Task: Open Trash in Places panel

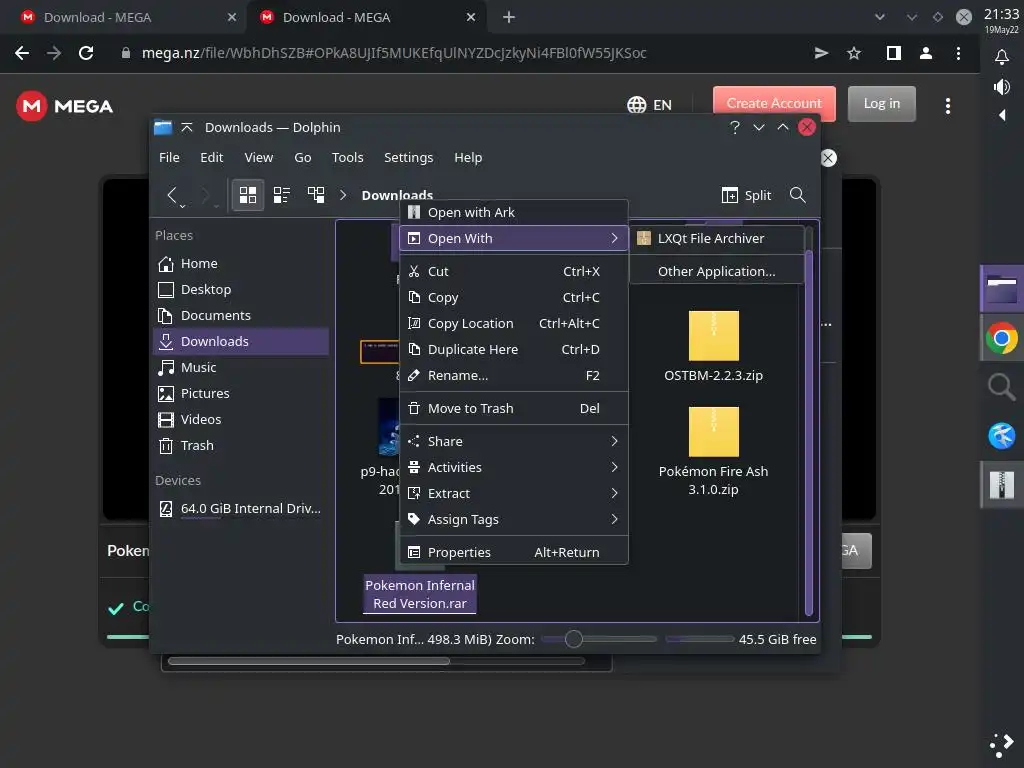Action: coord(241,445)
